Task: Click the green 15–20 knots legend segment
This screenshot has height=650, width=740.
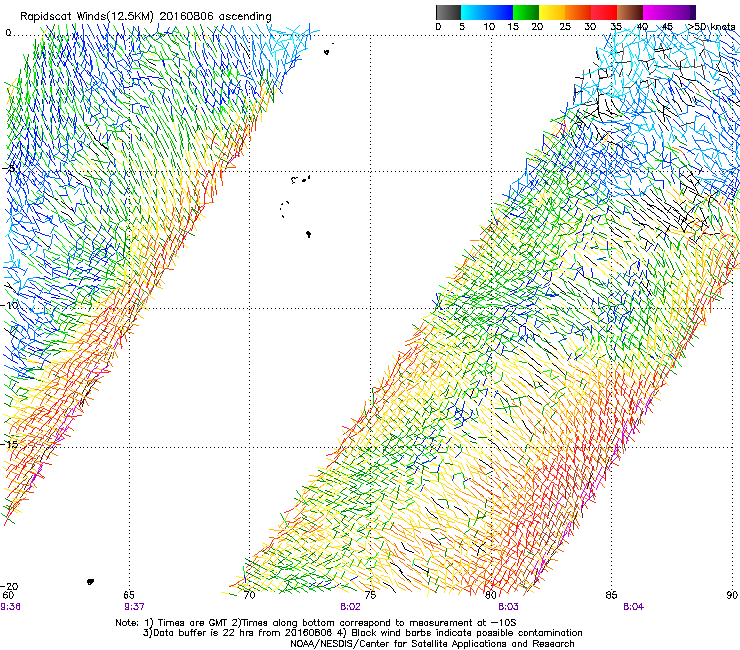Action: [x=526, y=12]
